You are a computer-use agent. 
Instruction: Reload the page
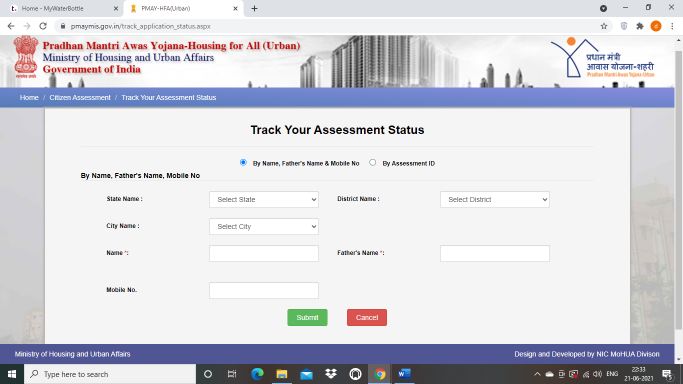pyautogui.click(x=43, y=26)
